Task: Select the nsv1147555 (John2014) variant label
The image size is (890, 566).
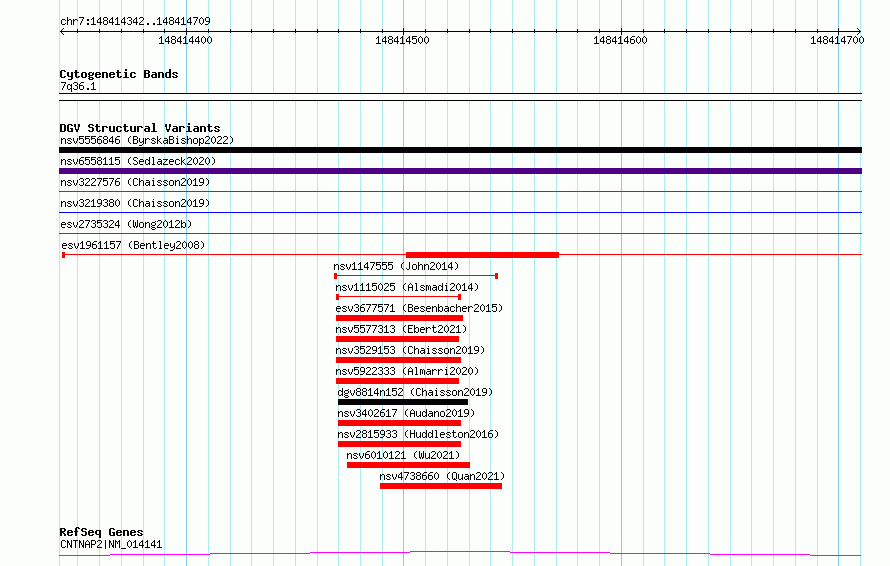Action: point(396,267)
